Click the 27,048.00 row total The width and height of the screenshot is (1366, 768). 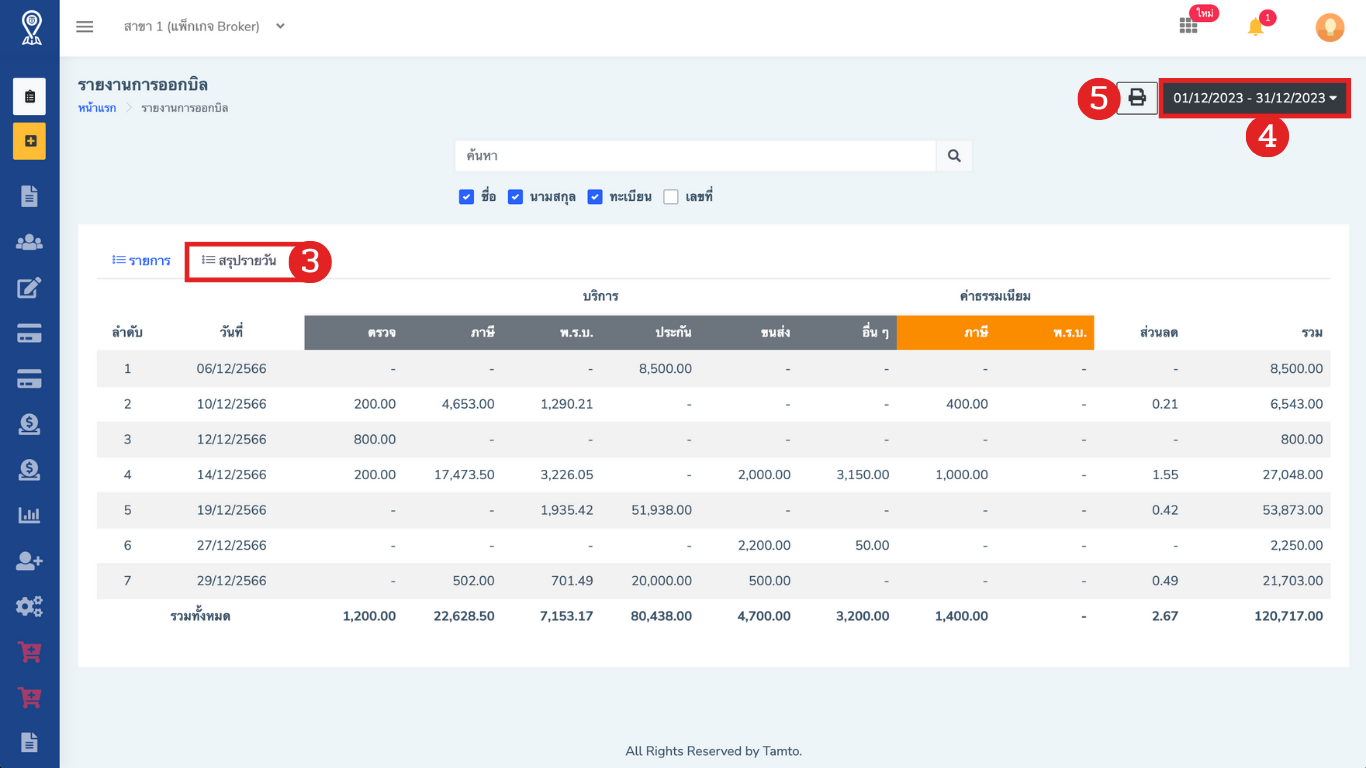[x=1292, y=475]
